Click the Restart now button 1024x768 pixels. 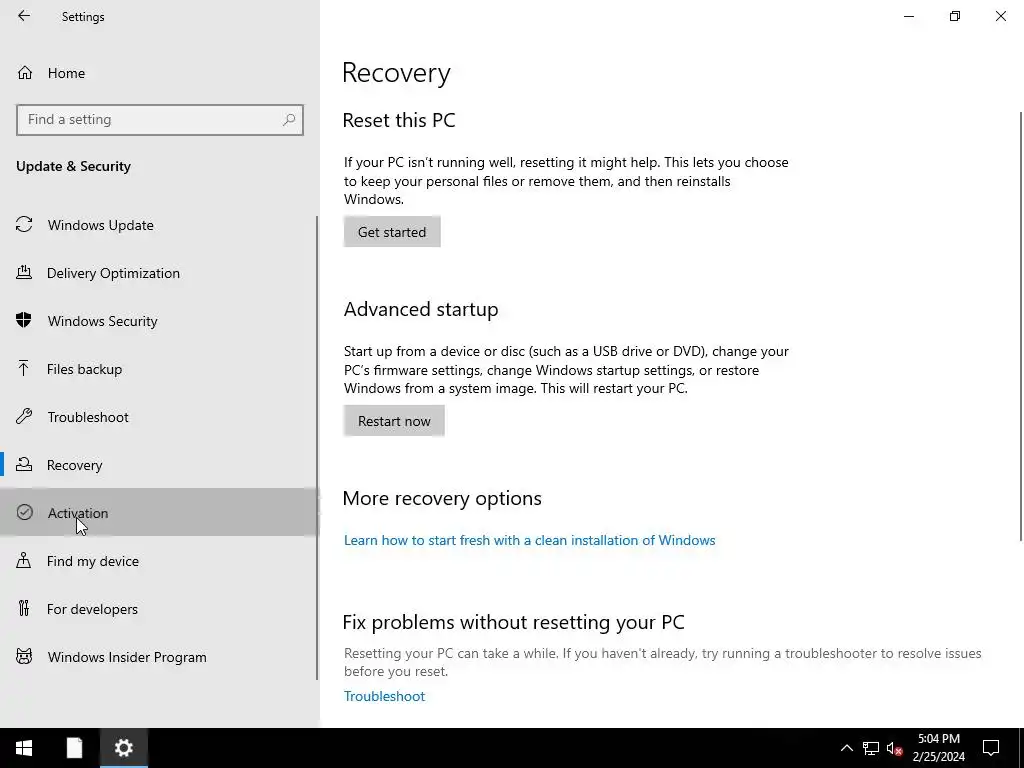pyautogui.click(x=394, y=421)
